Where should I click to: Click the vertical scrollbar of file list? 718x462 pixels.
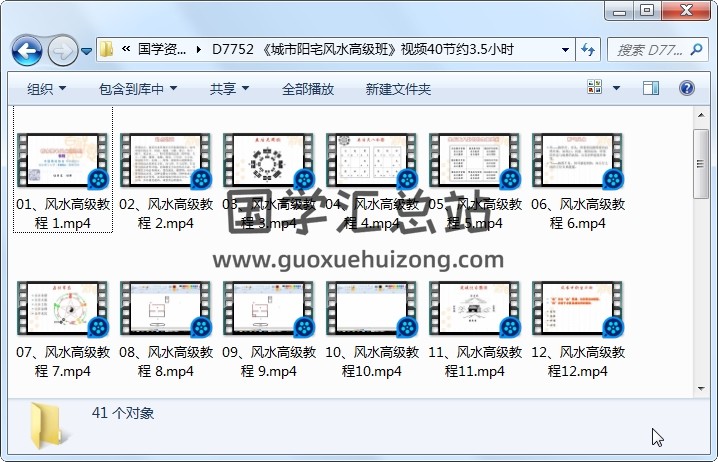(701, 250)
